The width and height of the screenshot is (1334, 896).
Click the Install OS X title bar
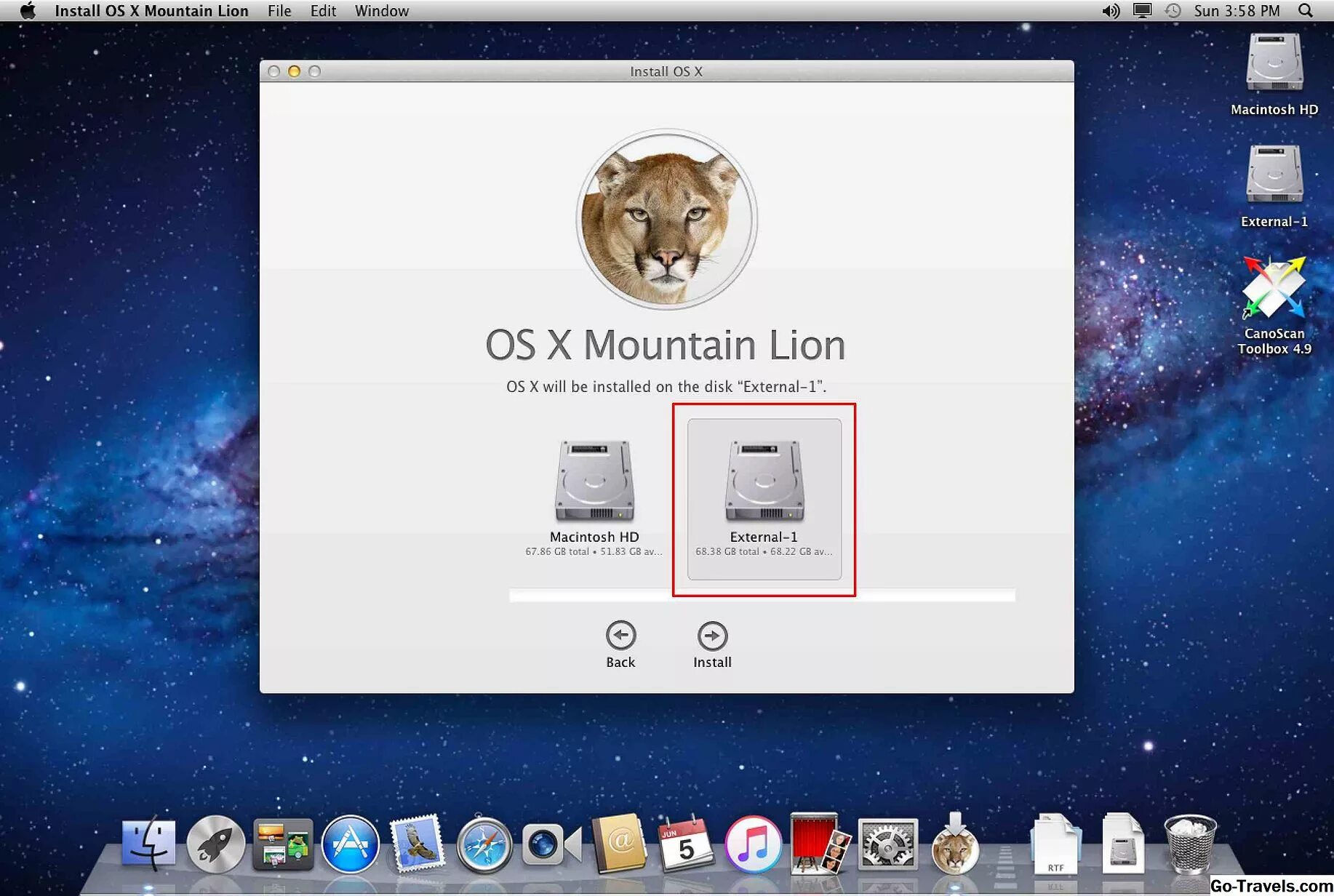(666, 71)
